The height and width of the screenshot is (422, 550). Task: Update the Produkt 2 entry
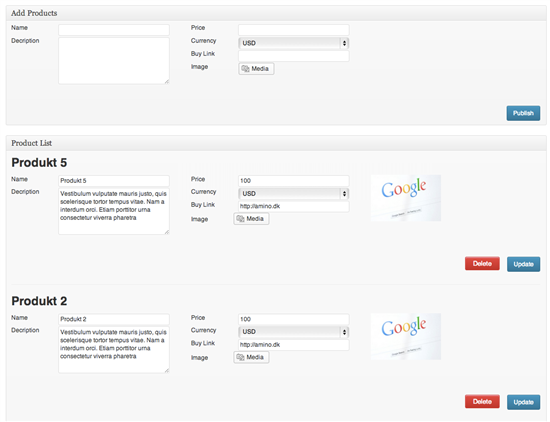[523, 402]
